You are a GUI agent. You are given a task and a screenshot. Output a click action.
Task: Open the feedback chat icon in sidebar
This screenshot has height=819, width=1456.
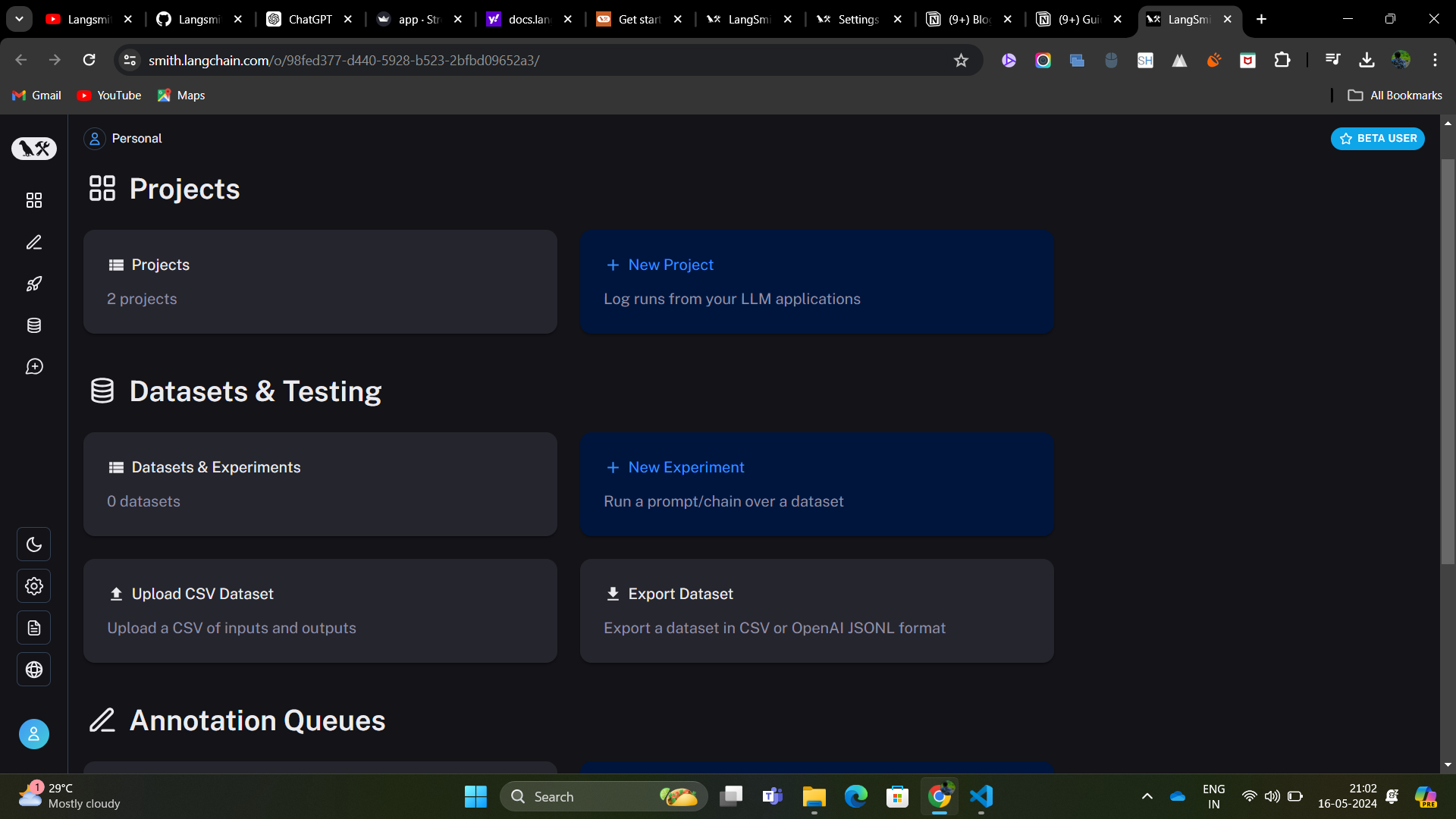pos(34,367)
